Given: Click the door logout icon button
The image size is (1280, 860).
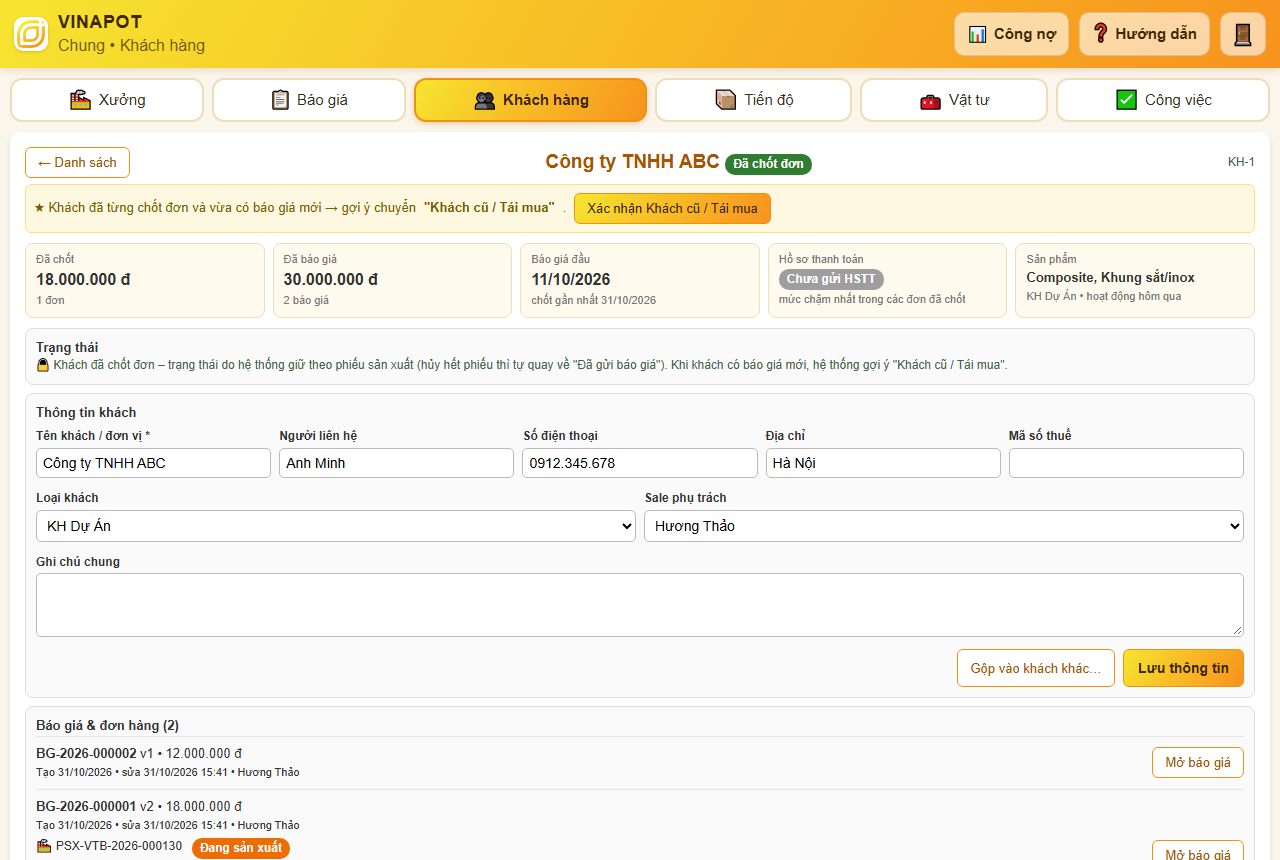Looking at the screenshot, I should [1243, 34].
